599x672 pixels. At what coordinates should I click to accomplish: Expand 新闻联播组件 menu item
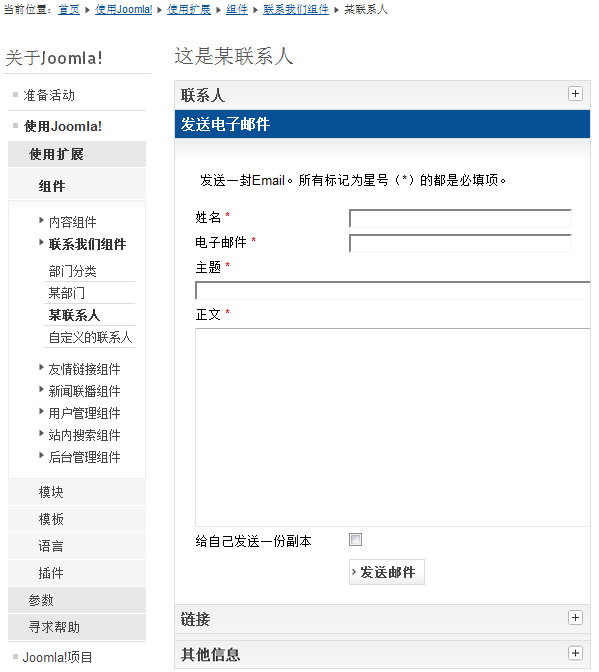point(84,390)
